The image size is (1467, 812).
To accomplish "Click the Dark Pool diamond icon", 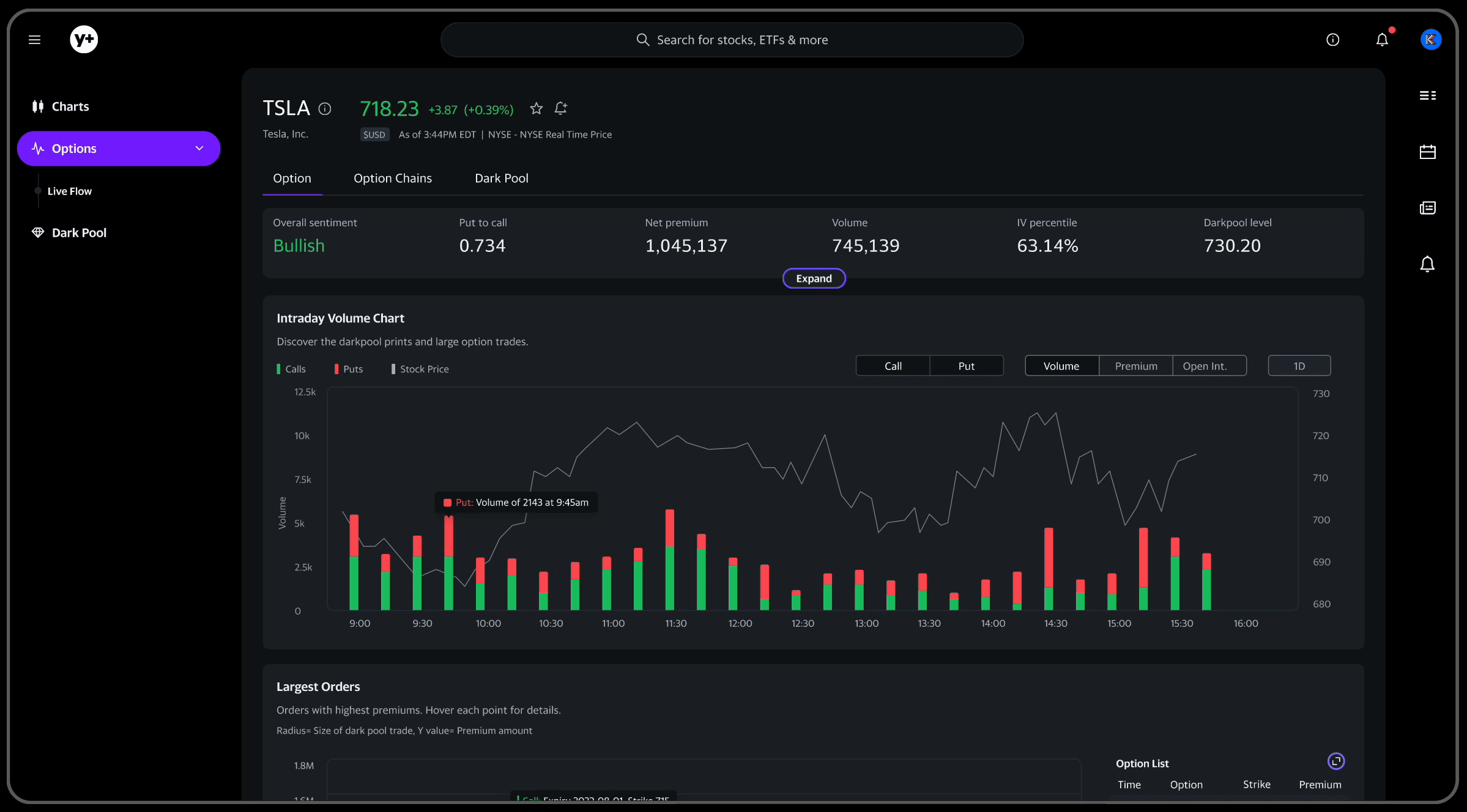I will [x=38, y=232].
